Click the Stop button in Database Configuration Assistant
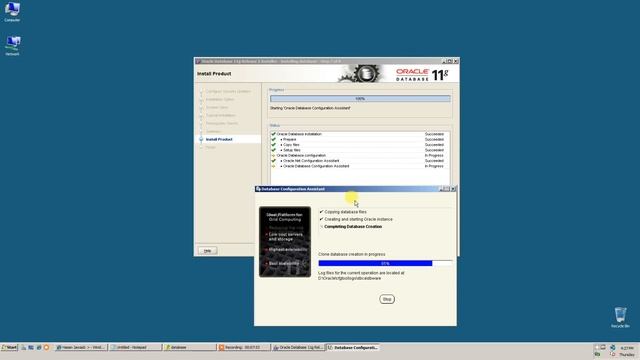 tap(387, 299)
